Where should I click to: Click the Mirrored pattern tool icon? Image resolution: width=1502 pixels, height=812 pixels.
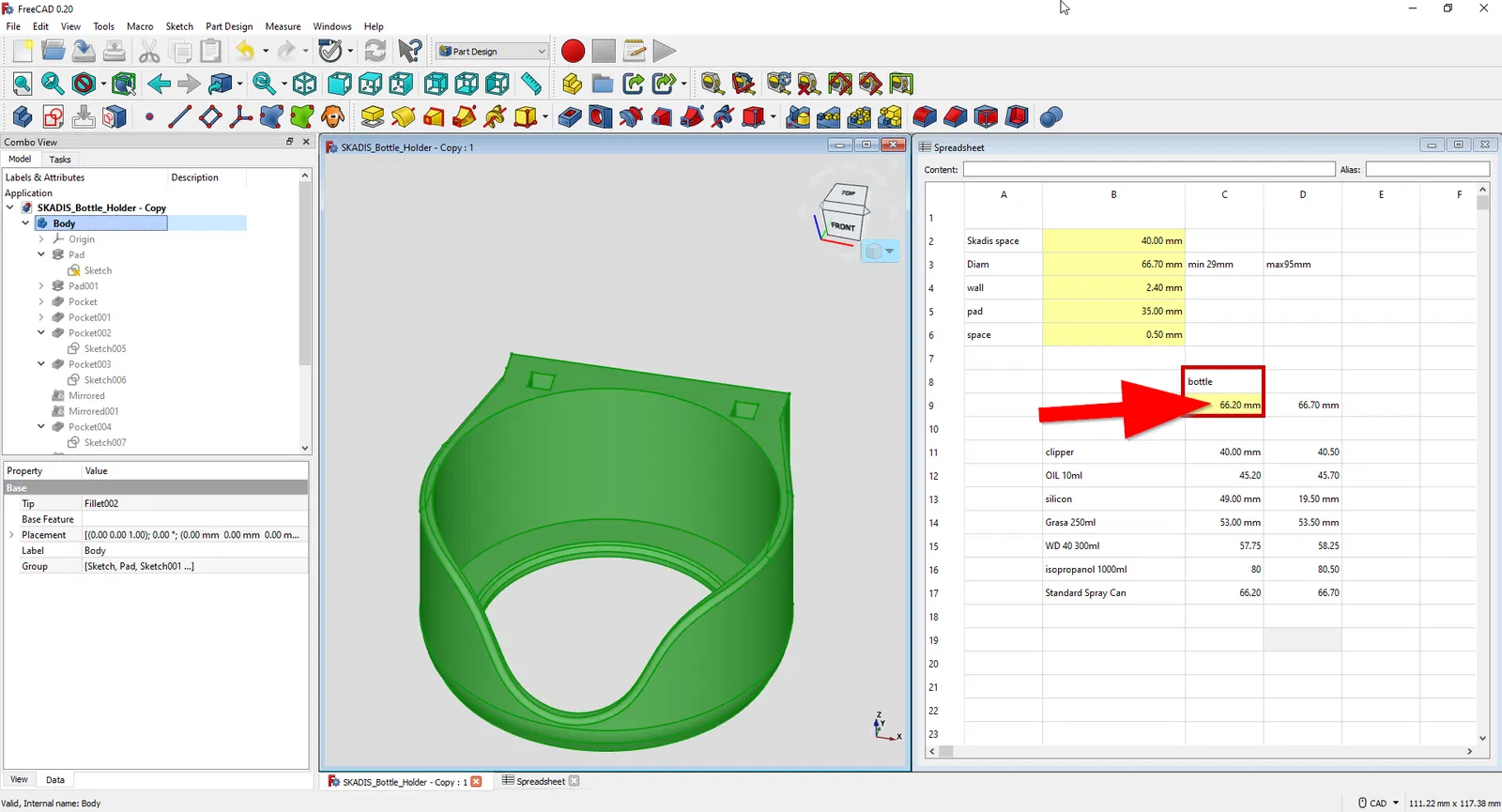(798, 116)
